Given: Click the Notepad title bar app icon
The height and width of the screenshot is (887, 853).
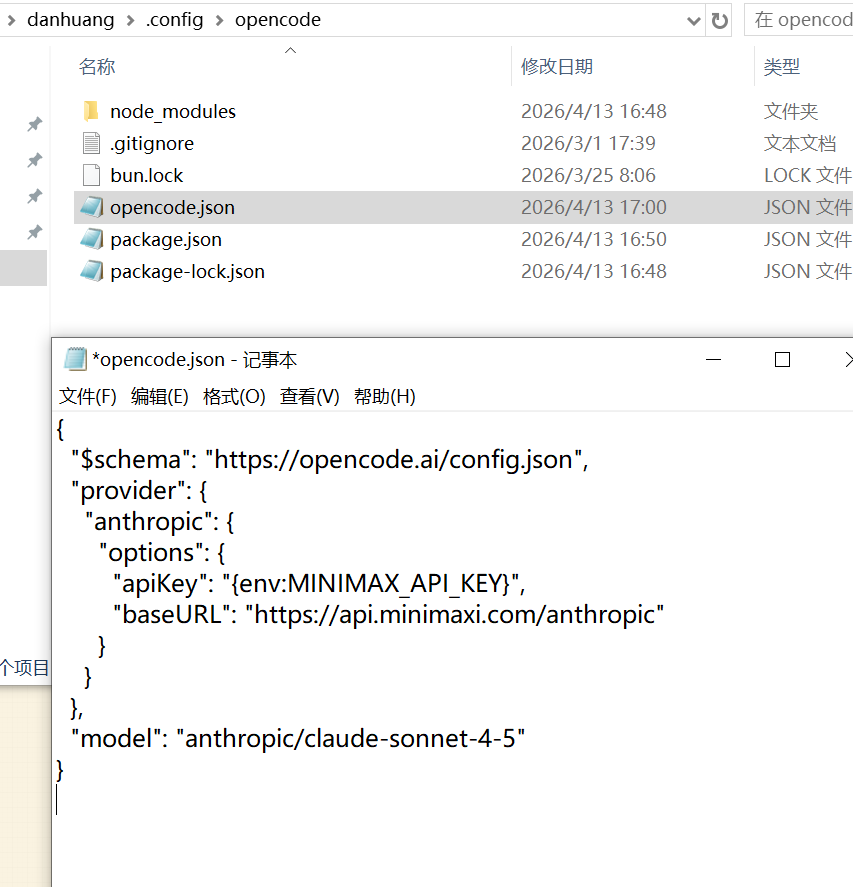Looking at the screenshot, I should point(75,359).
